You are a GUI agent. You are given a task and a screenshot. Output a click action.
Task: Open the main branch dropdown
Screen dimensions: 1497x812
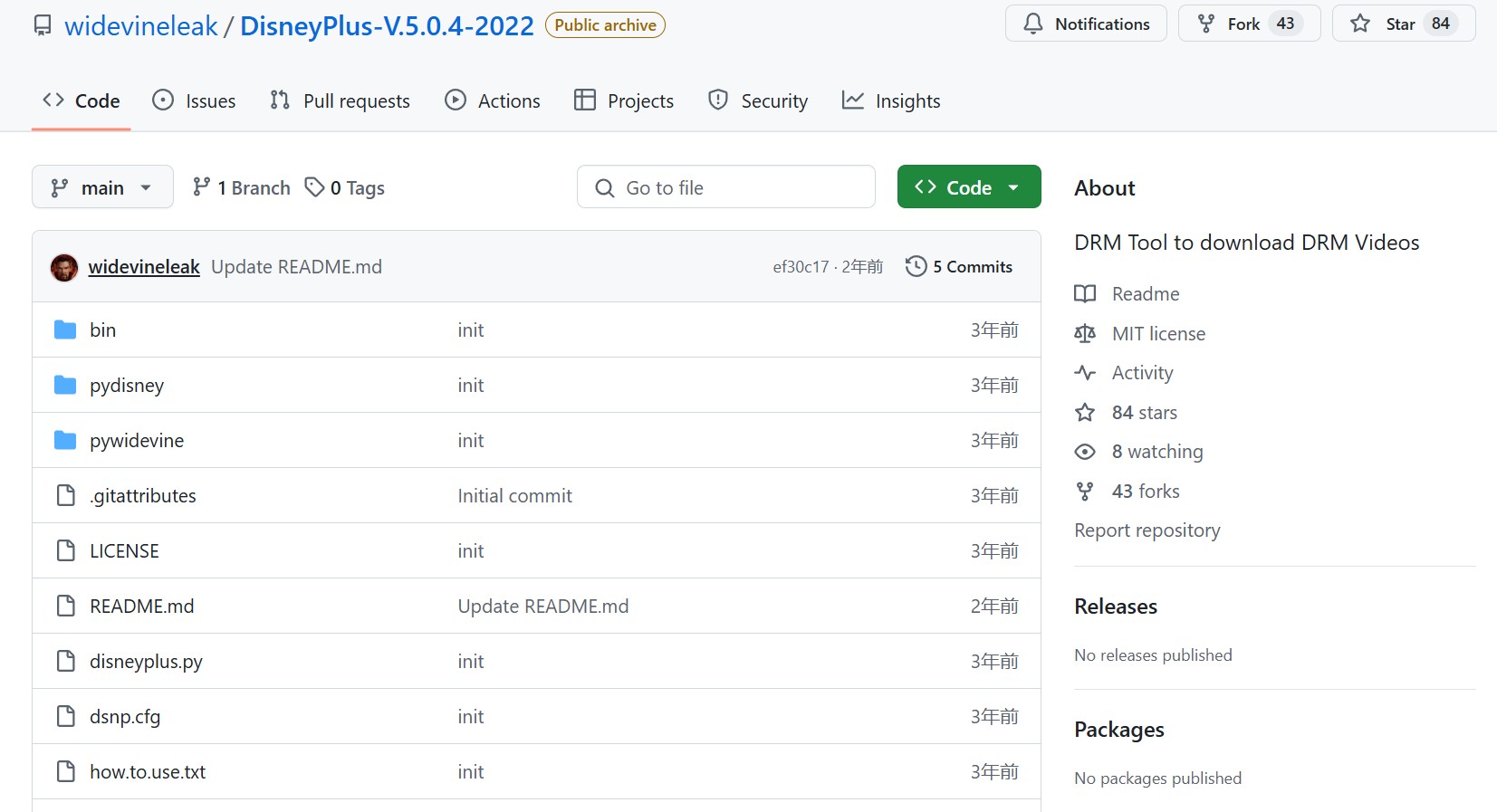click(102, 187)
